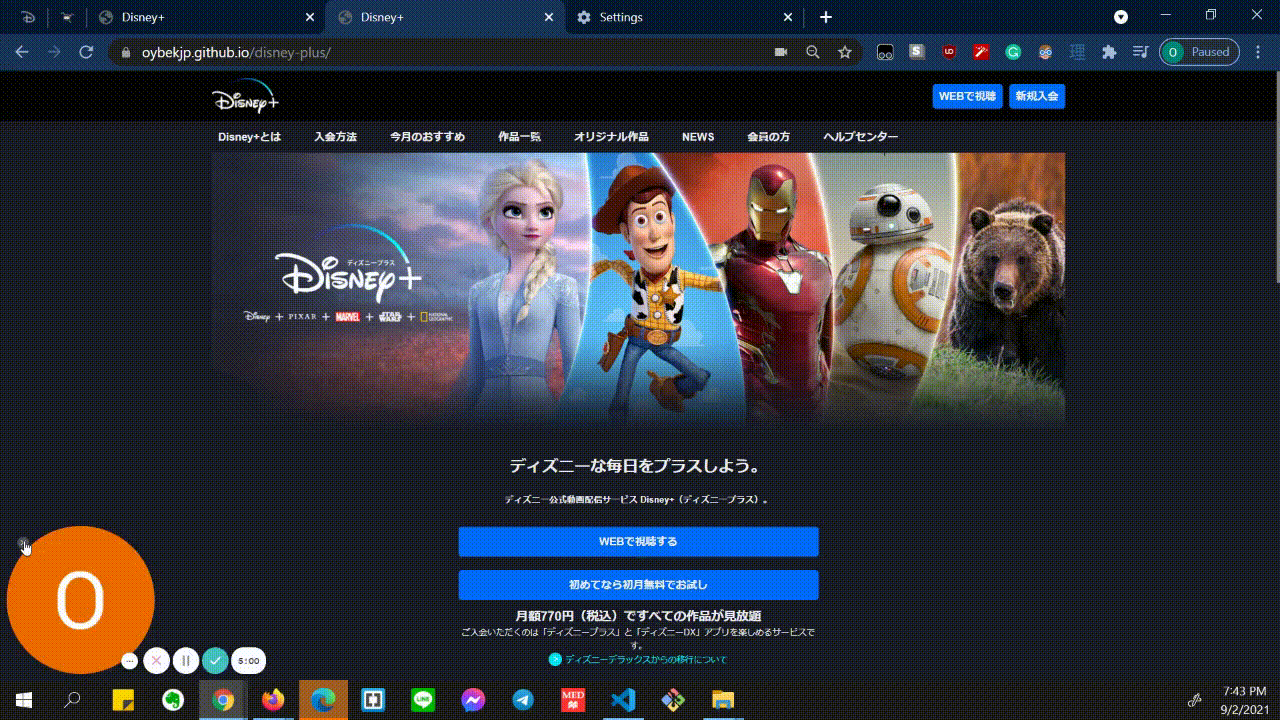Click the address bar URL
This screenshot has width=1280, height=720.
pos(236,52)
